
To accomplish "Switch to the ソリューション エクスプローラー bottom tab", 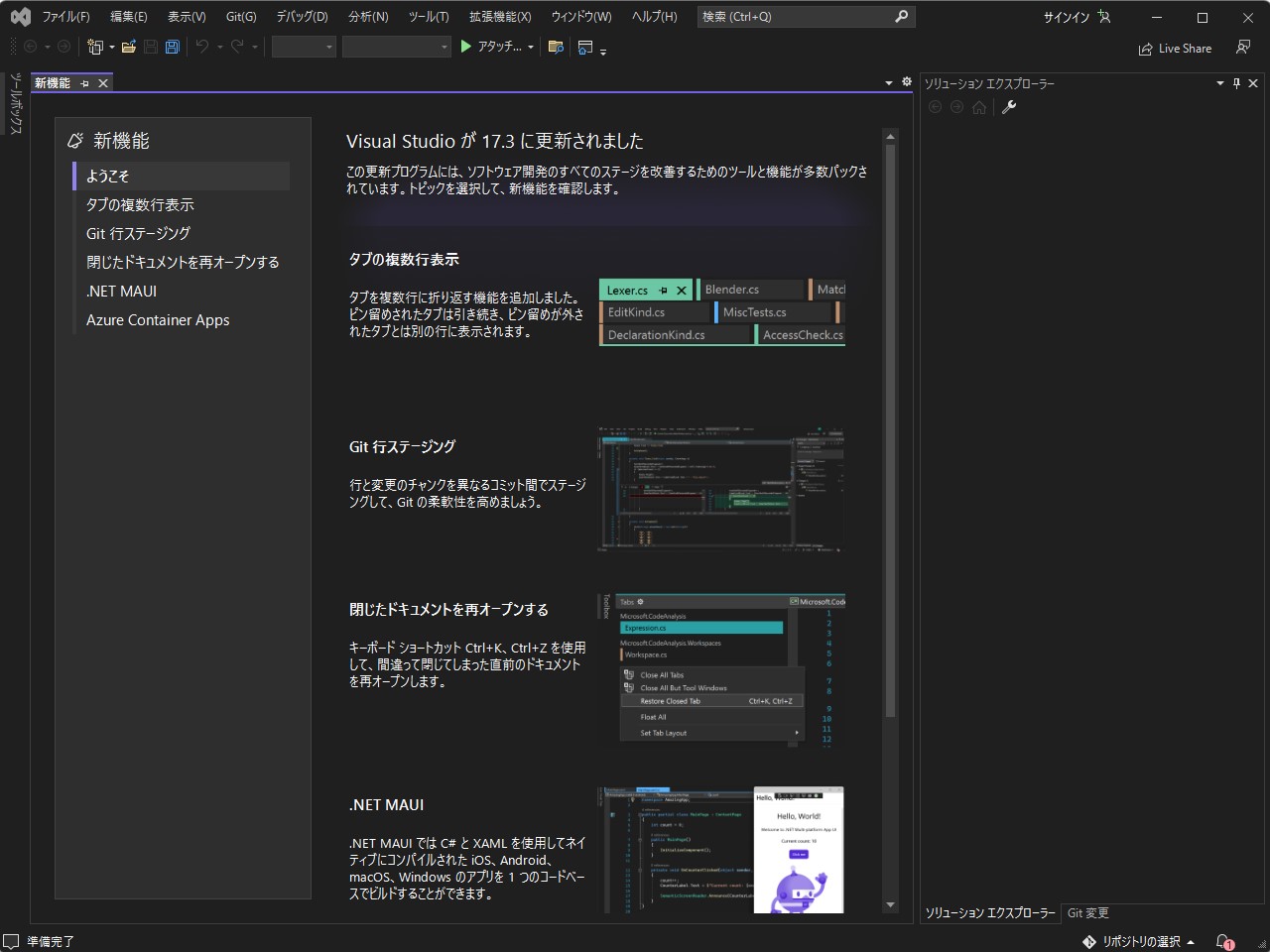I will (990, 912).
